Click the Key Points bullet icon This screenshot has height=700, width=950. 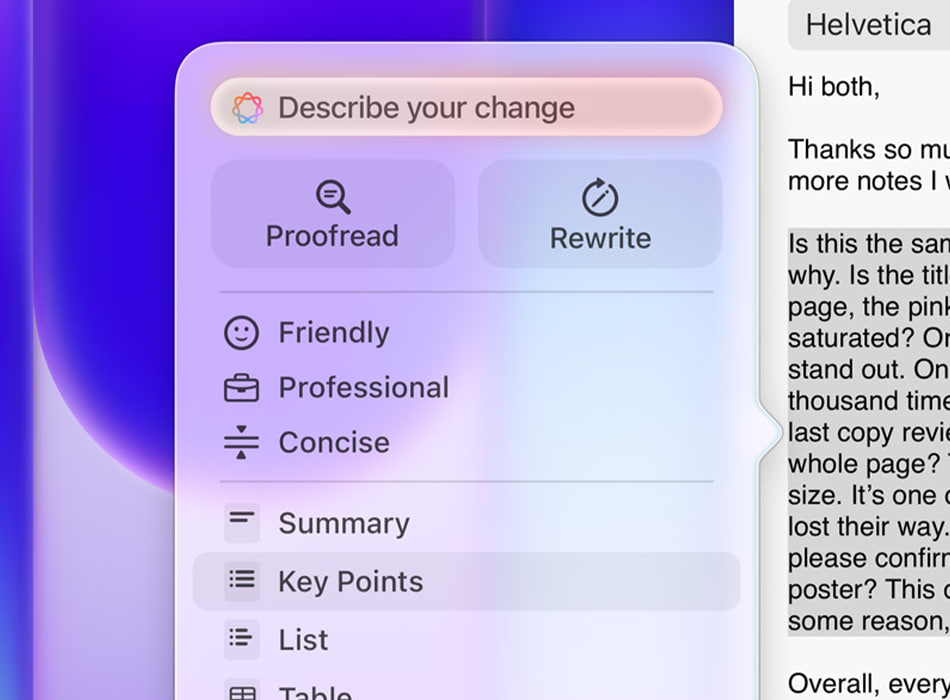click(241, 581)
